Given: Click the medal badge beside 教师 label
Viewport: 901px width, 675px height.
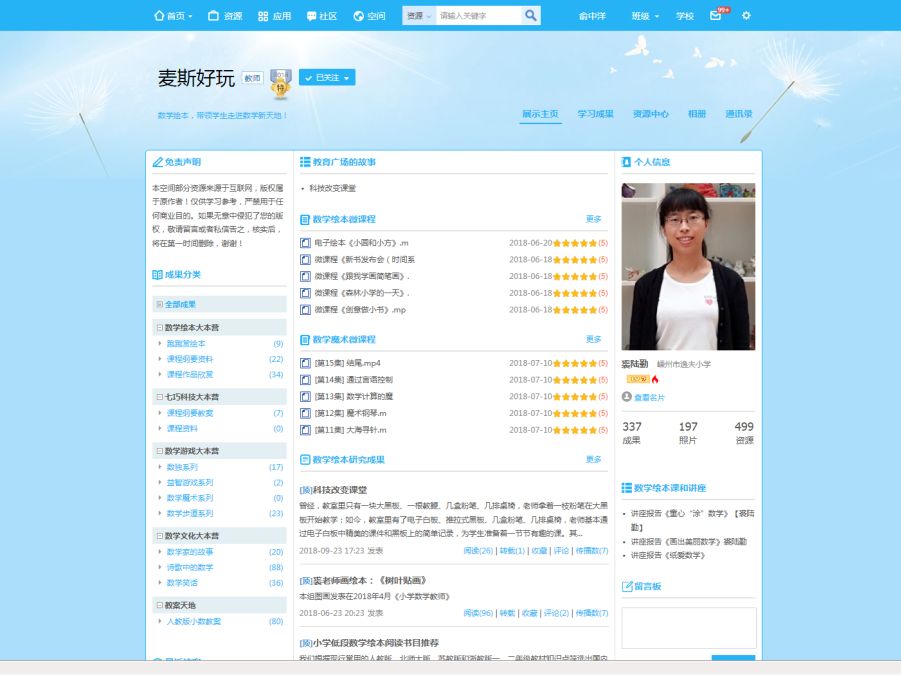Looking at the screenshot, I should (x=281, y=83).
